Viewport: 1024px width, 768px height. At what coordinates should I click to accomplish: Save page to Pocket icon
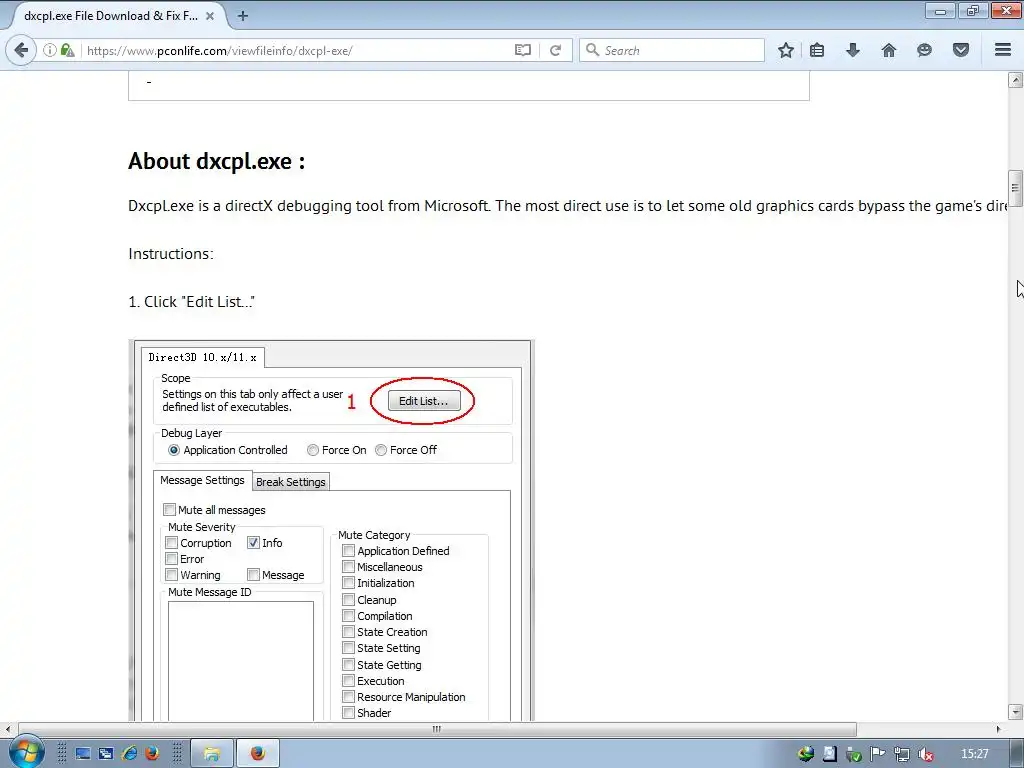pos(961,50)
